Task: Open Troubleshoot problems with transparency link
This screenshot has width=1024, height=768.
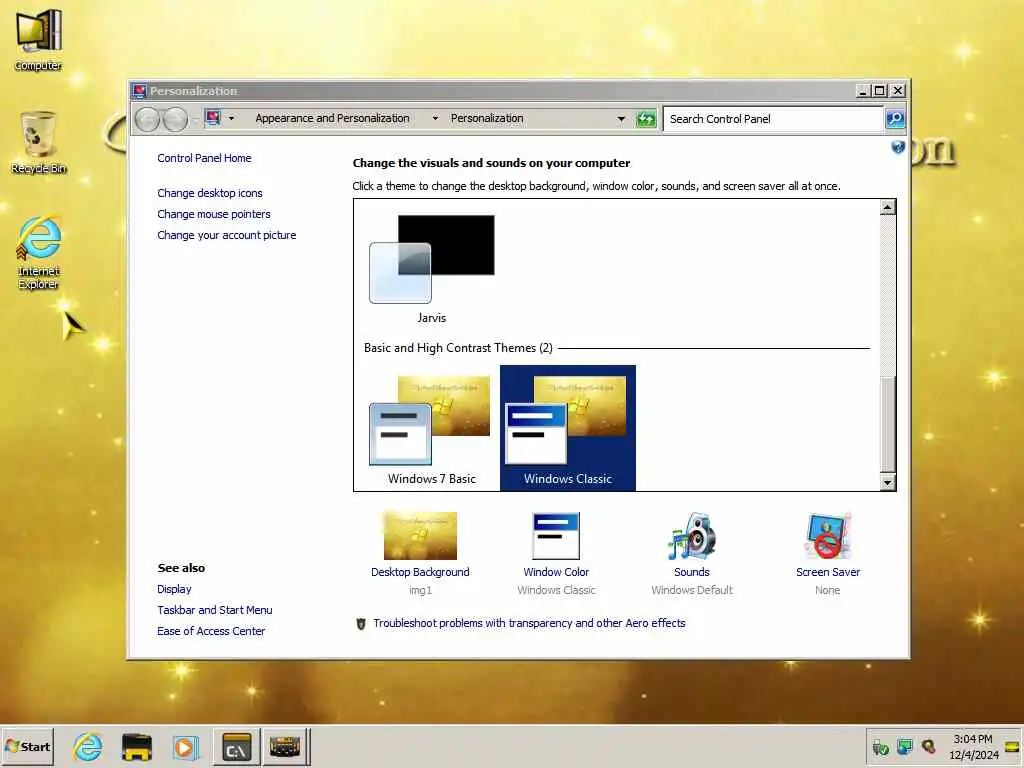Action: pos(530,623)
